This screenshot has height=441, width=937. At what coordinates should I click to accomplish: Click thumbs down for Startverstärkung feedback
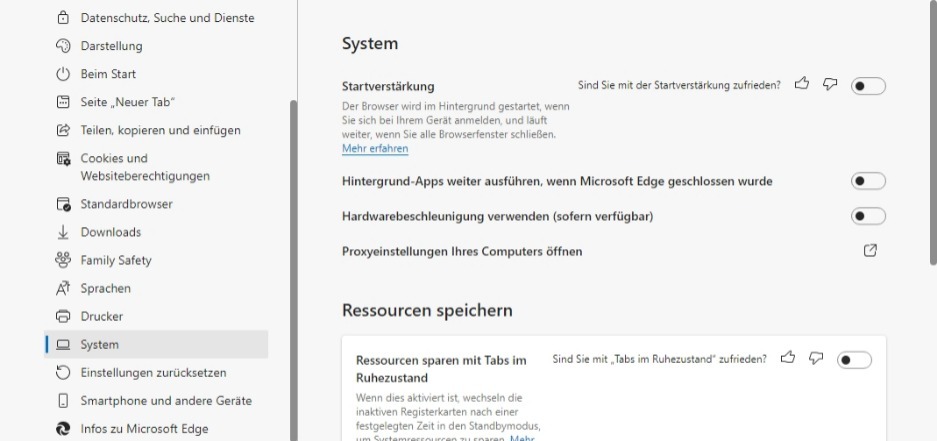[829, 85]
